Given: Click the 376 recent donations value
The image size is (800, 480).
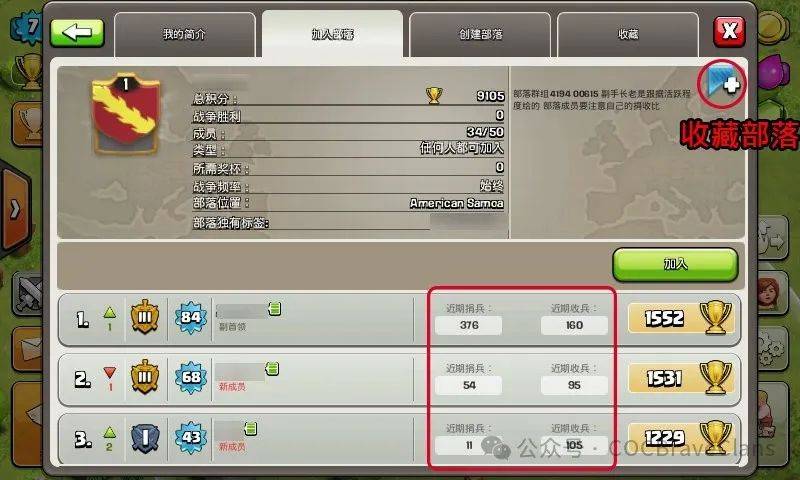Looking at the screenshot, I should (468, 325).
